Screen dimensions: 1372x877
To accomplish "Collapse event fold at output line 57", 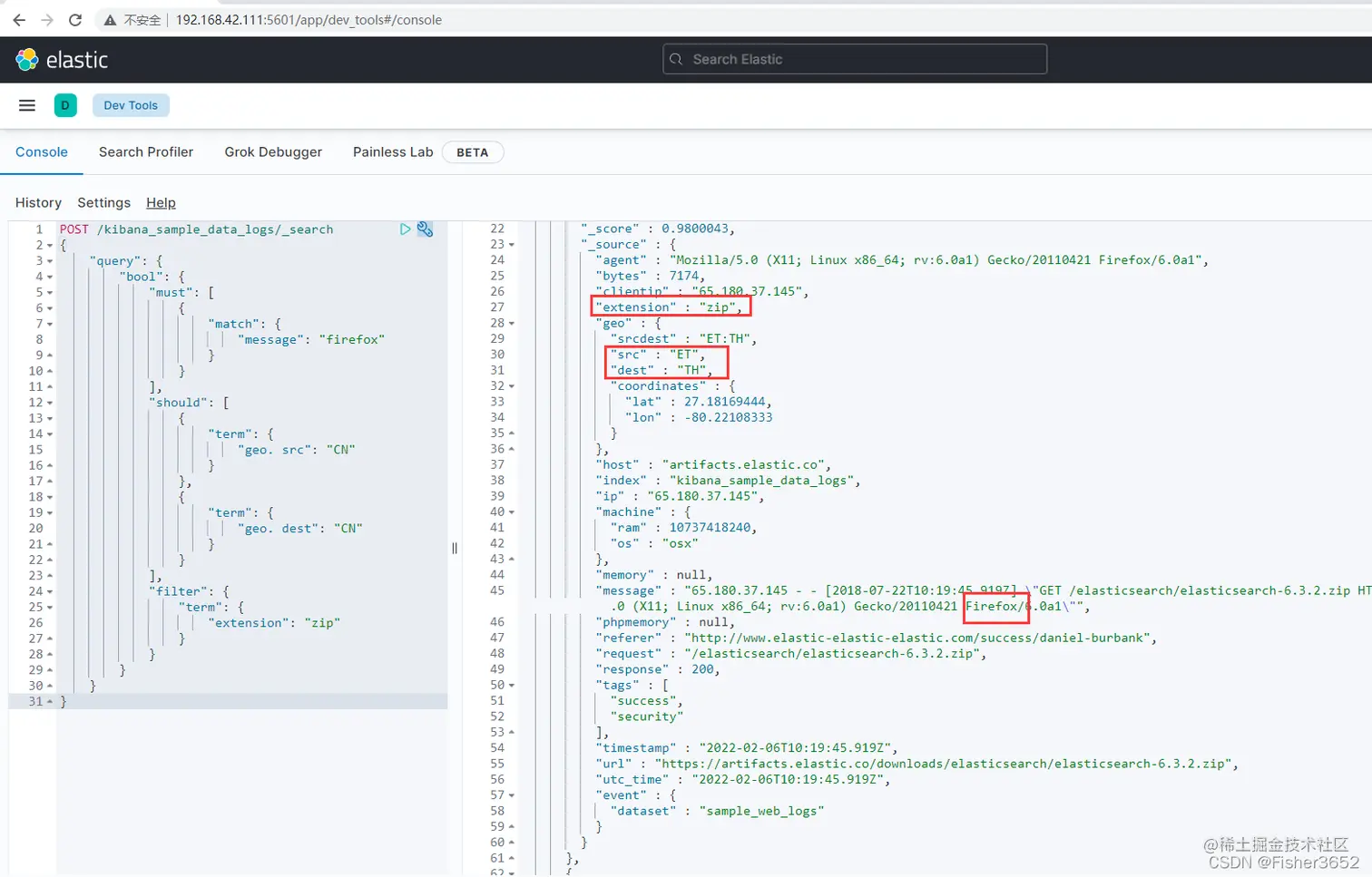I will point(512,795).
